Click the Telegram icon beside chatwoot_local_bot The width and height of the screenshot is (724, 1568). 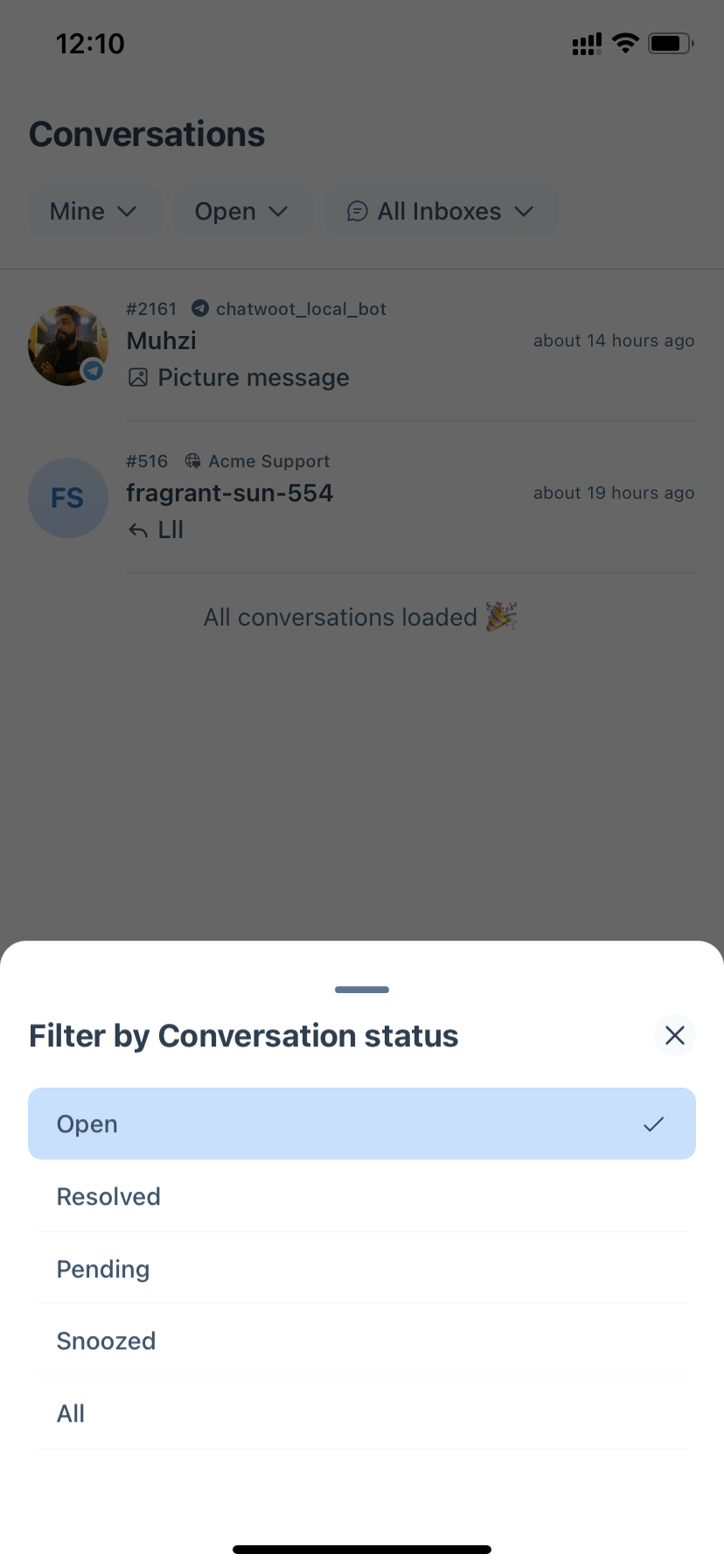(x=199, y=309)
